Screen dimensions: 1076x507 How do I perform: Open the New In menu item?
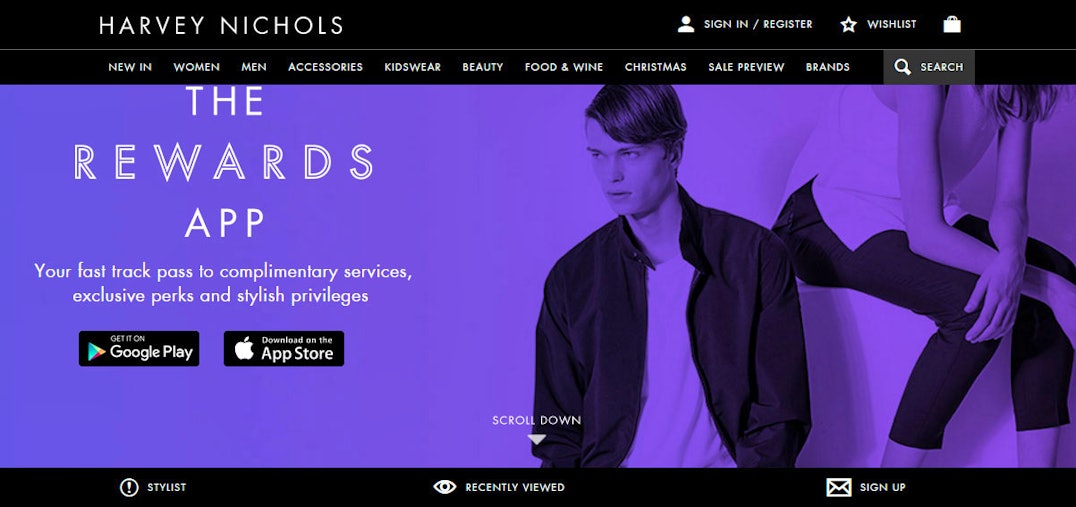pos(130,67)
